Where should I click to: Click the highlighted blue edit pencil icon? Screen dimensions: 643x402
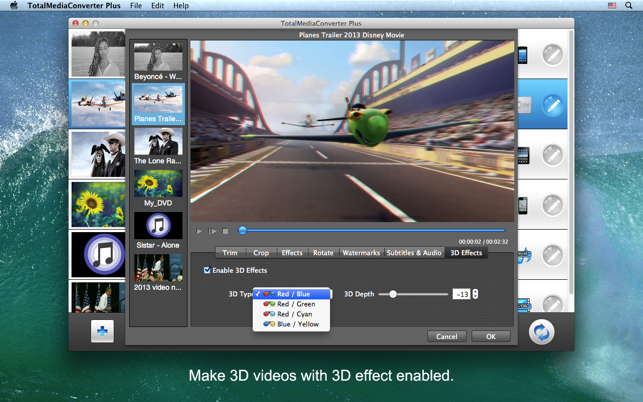point(552,105)
